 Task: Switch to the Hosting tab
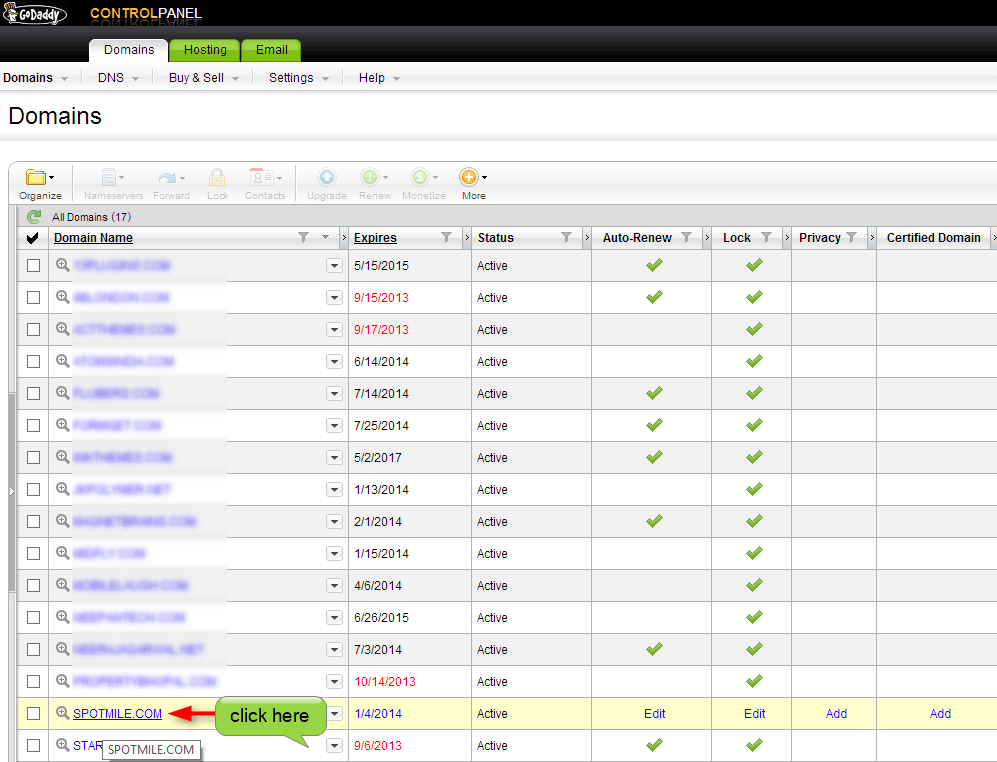(x=205, y=50)
